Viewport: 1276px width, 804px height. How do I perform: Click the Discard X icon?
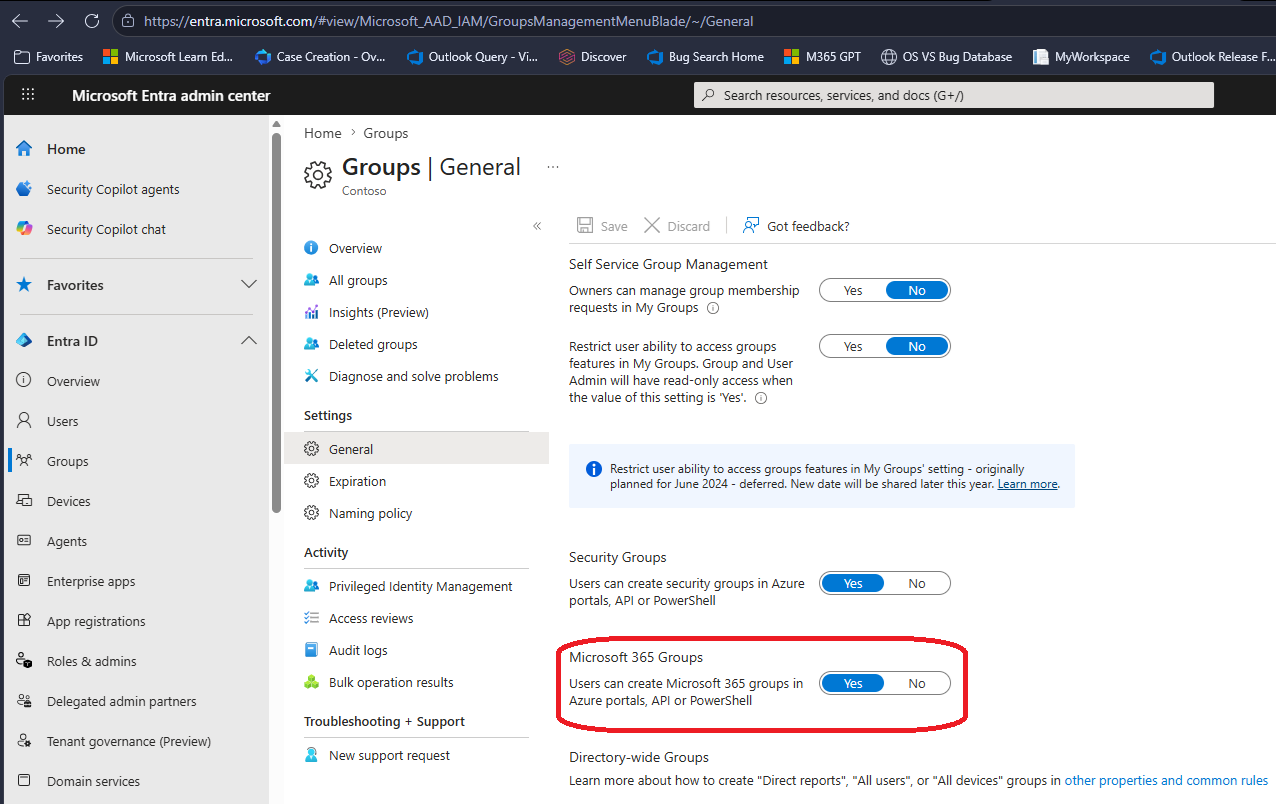652,226
